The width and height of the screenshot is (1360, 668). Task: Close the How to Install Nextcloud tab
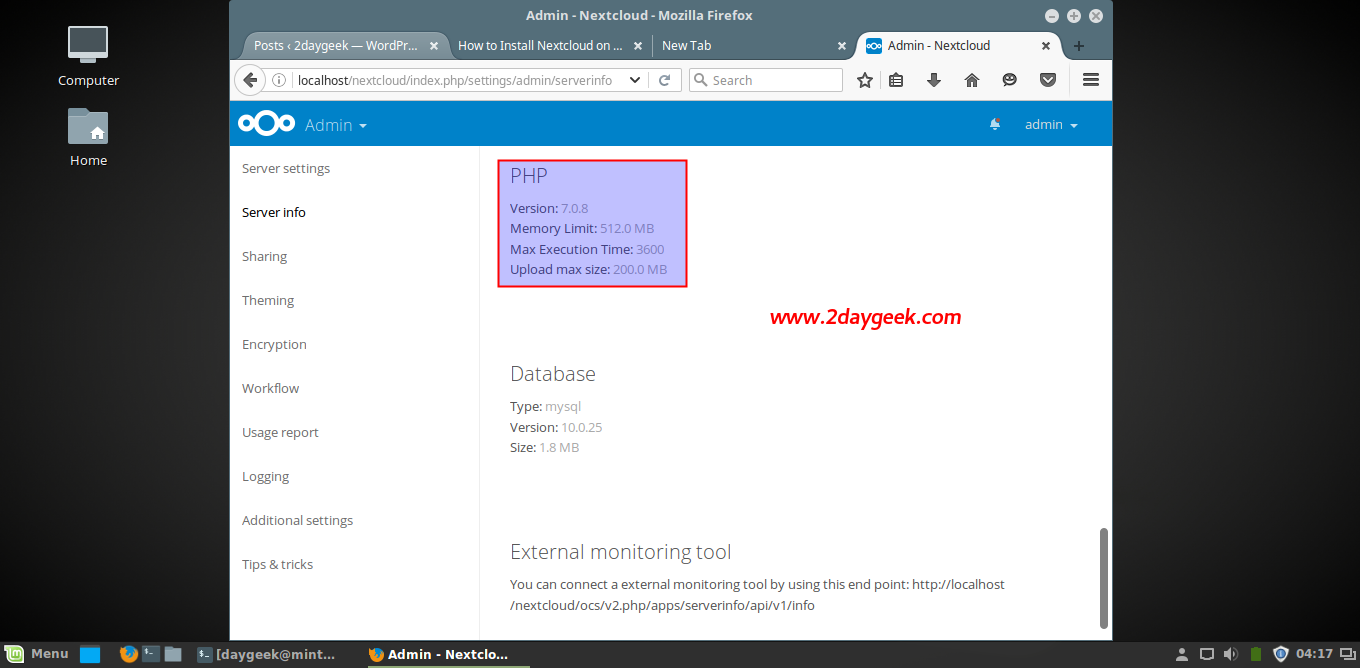[x=637, y=46]
